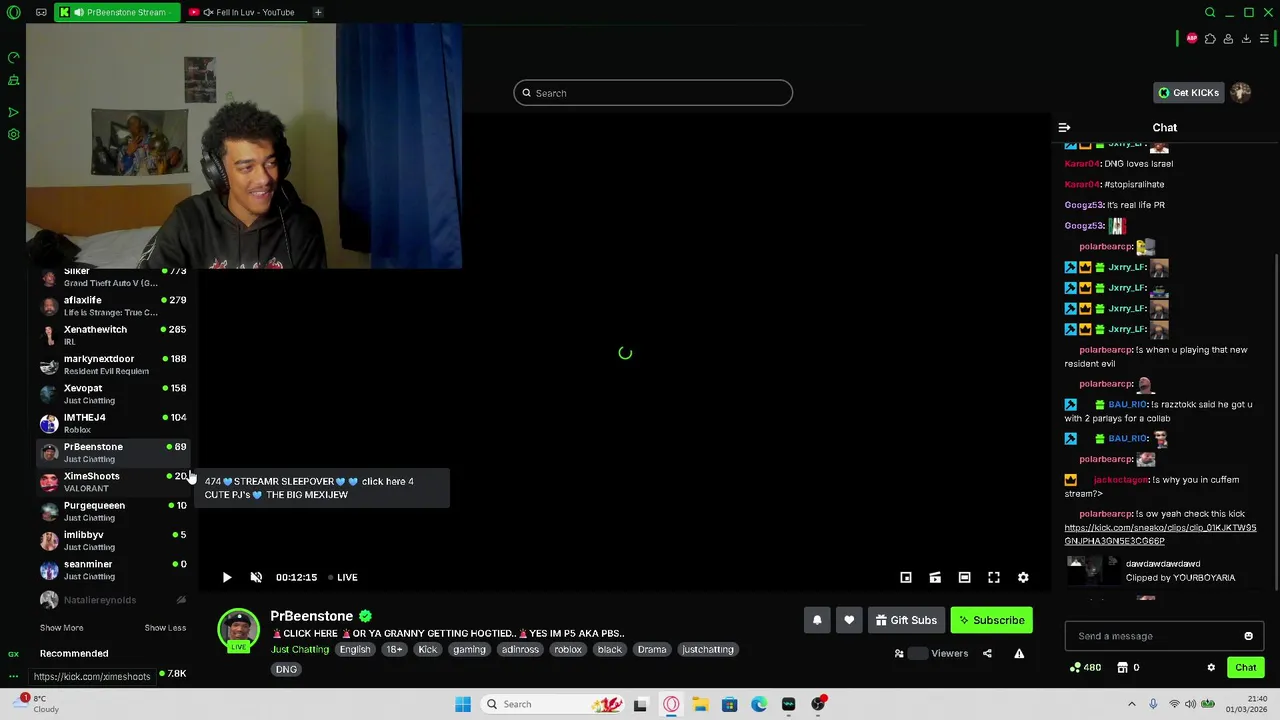Click the green Subscribe button
Screen dimensions: 1280x720
point(991,620)
